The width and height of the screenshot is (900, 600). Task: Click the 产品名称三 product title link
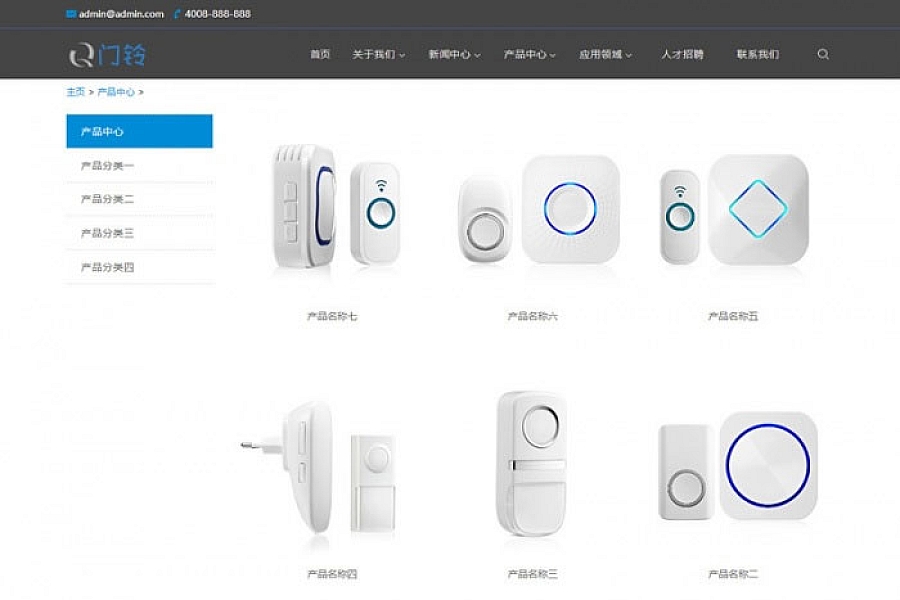(x=533, y=574)
